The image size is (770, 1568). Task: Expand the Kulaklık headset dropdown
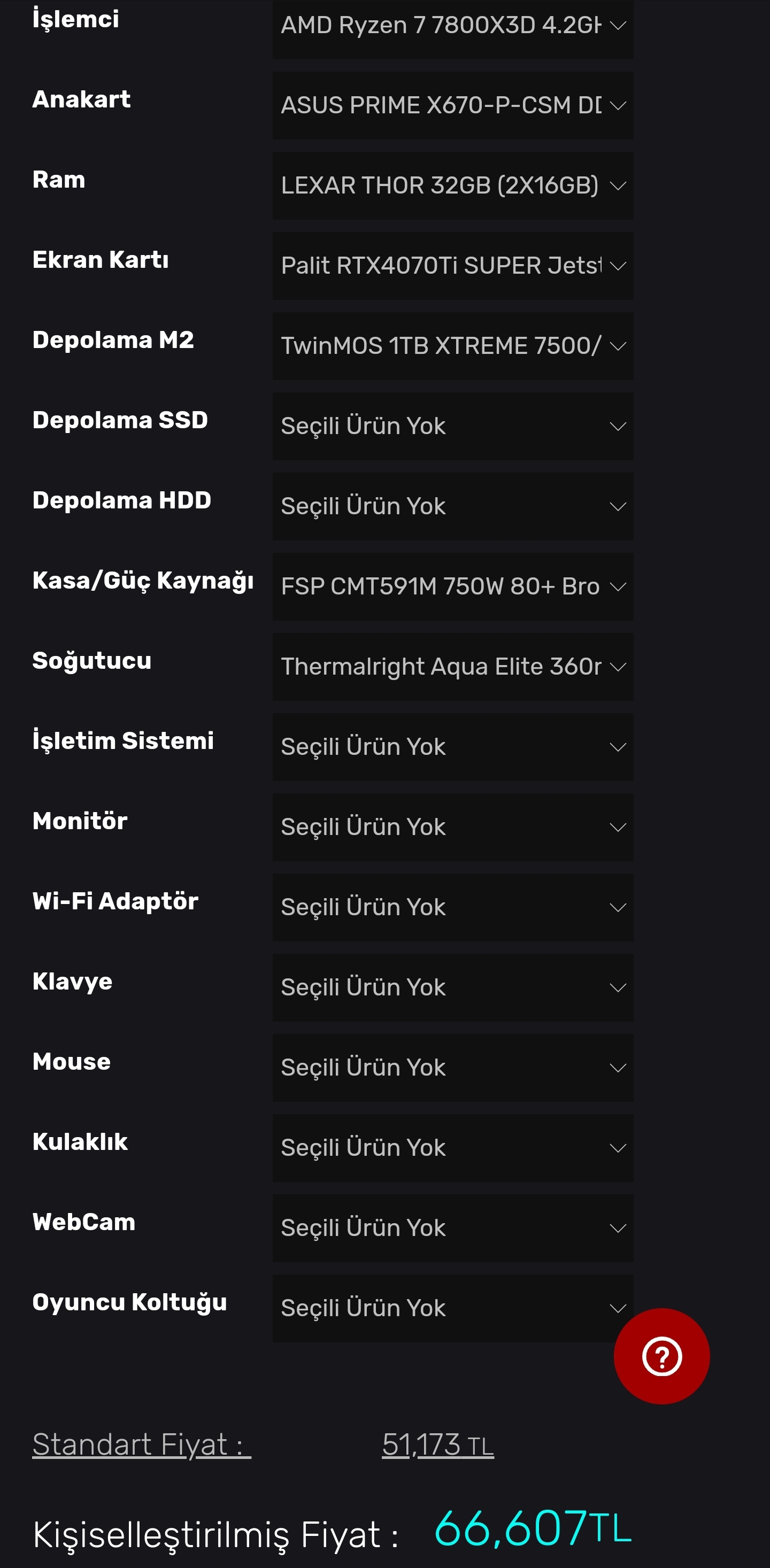[452, 1148]
